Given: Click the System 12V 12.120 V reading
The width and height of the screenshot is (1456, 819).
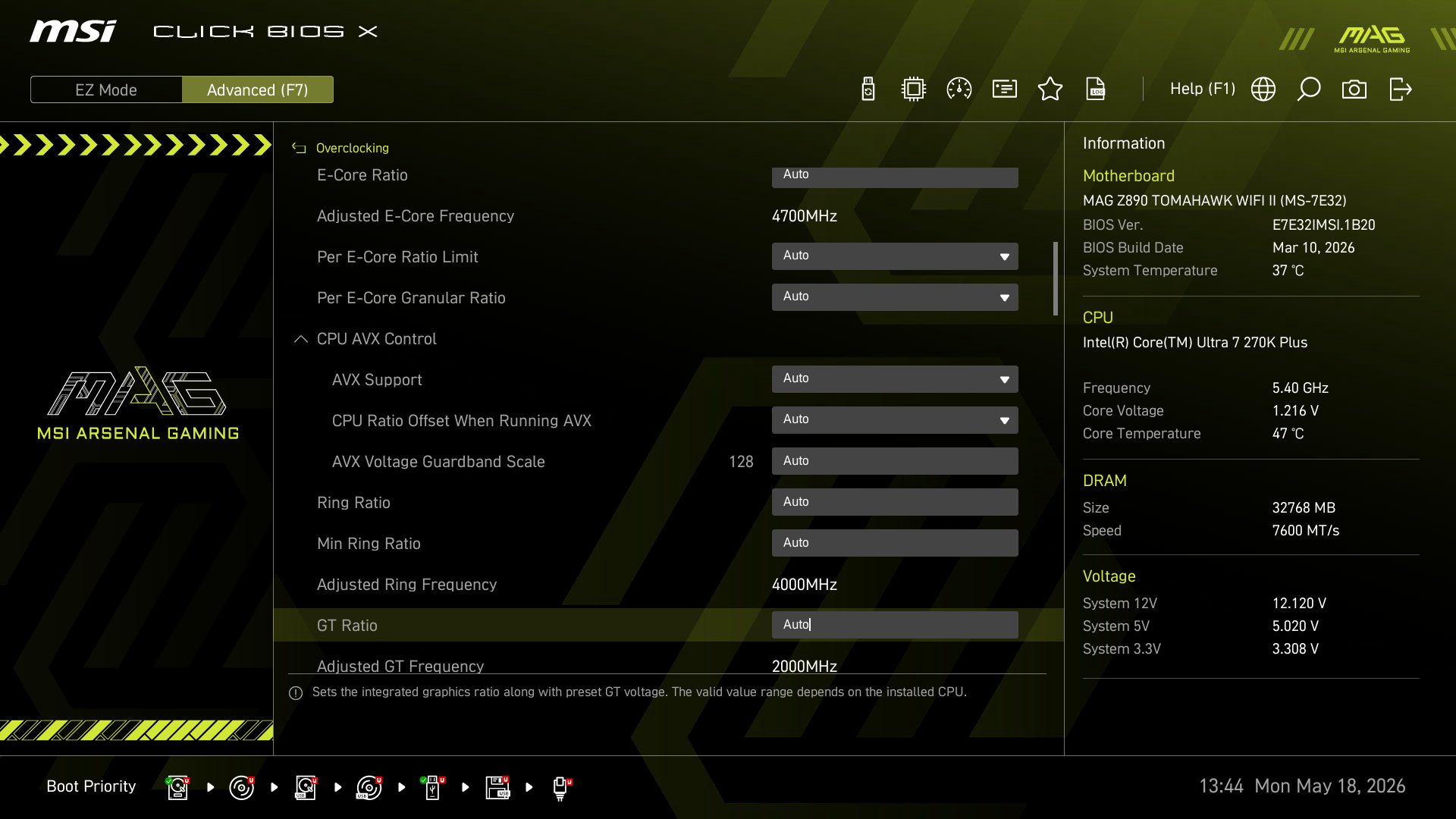Looking at the screenshot, I should [1299, 604].
